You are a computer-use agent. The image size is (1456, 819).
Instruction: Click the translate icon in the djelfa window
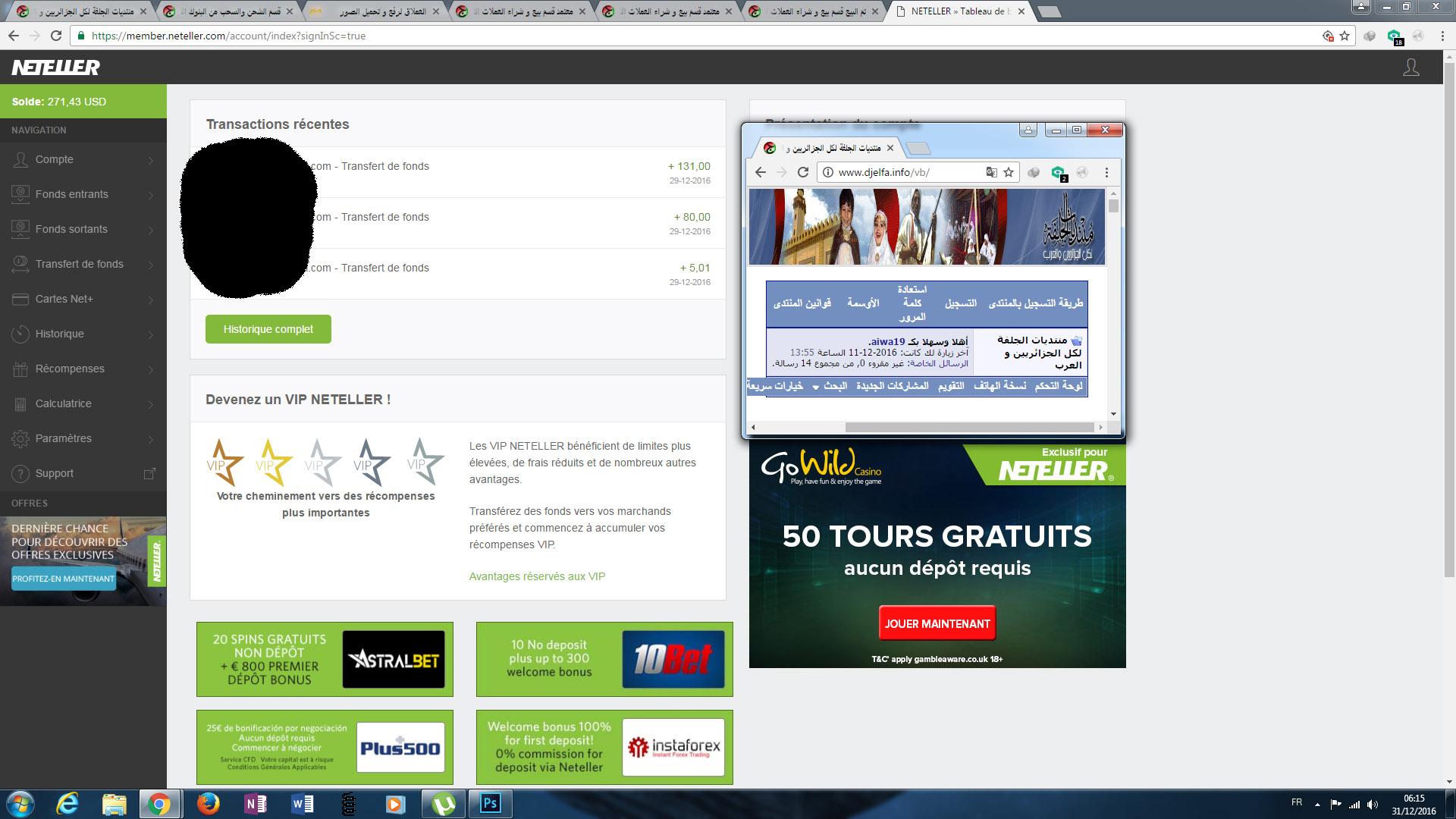pyautogui.click(x=991, y=172)
